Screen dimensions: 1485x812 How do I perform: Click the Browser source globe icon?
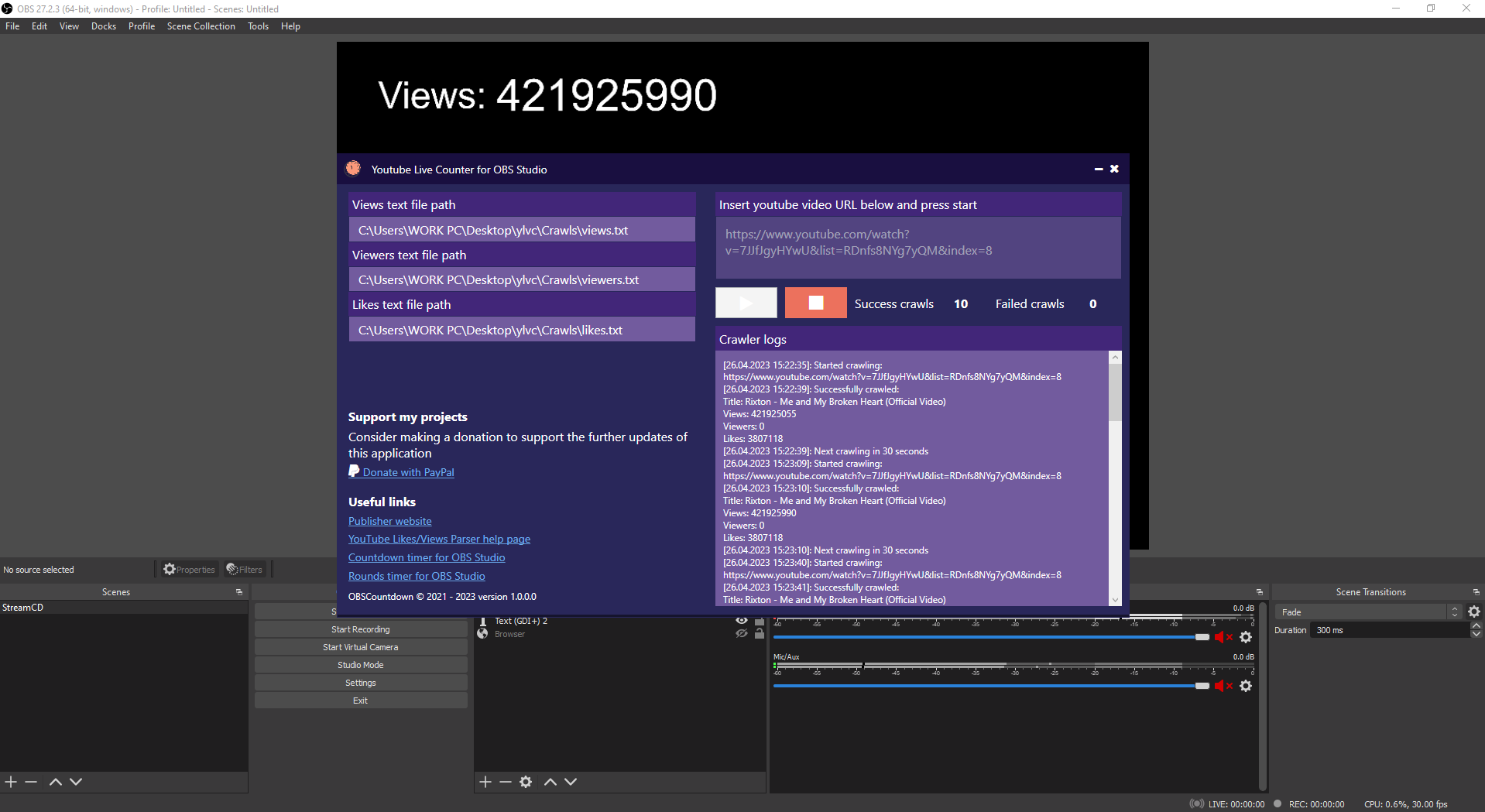[x=482, y=634]
